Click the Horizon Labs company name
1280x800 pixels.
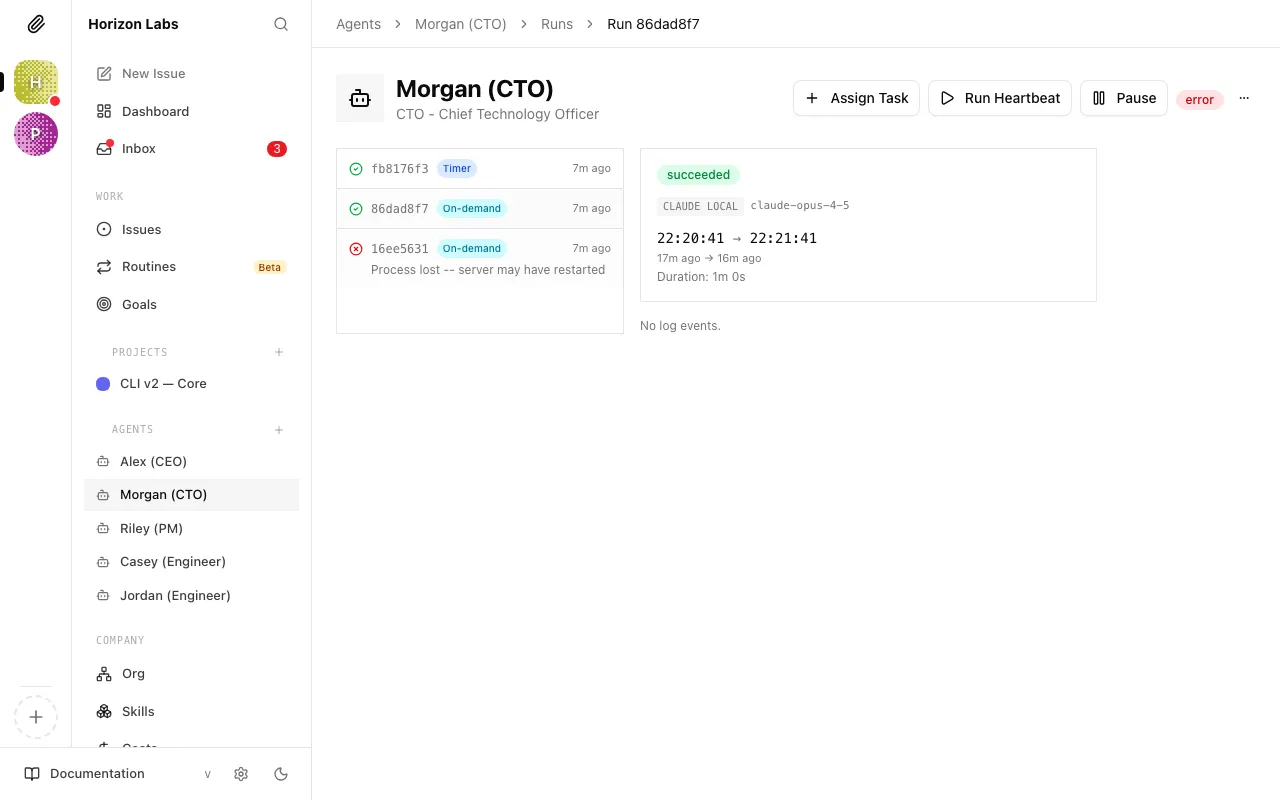point(133,24)
